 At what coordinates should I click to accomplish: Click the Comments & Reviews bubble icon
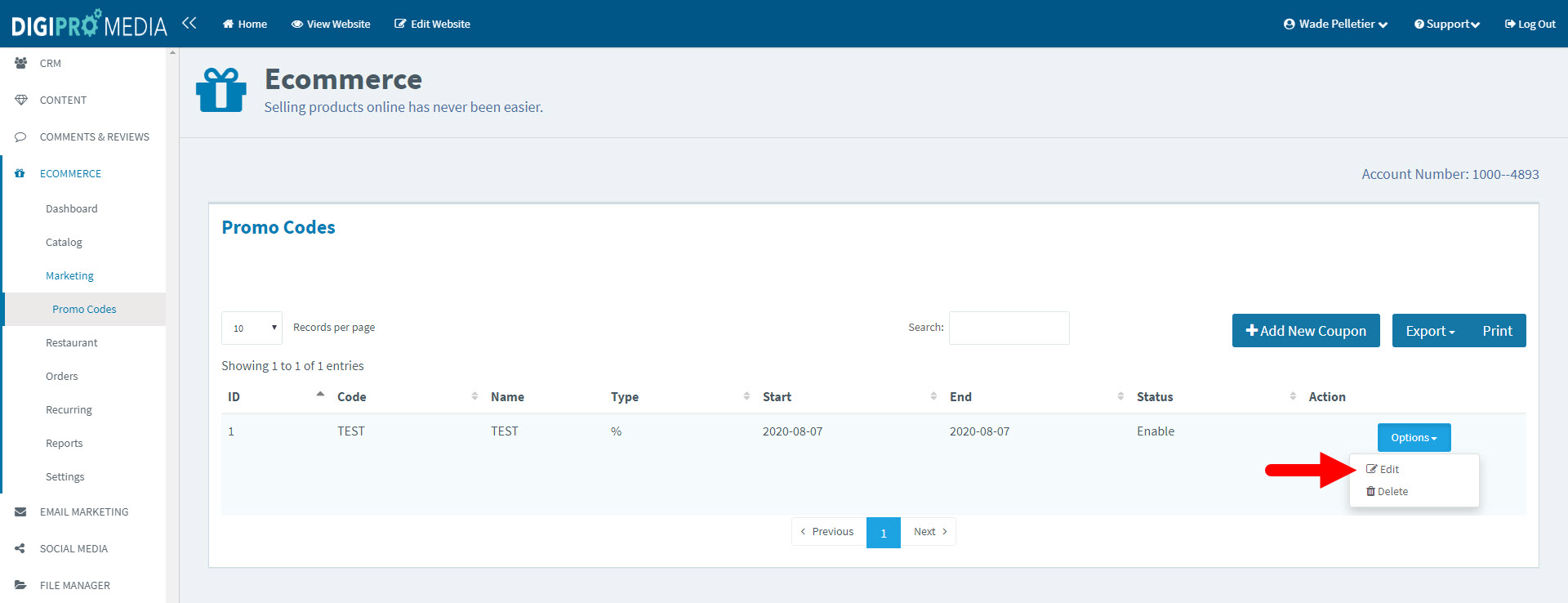20,136
